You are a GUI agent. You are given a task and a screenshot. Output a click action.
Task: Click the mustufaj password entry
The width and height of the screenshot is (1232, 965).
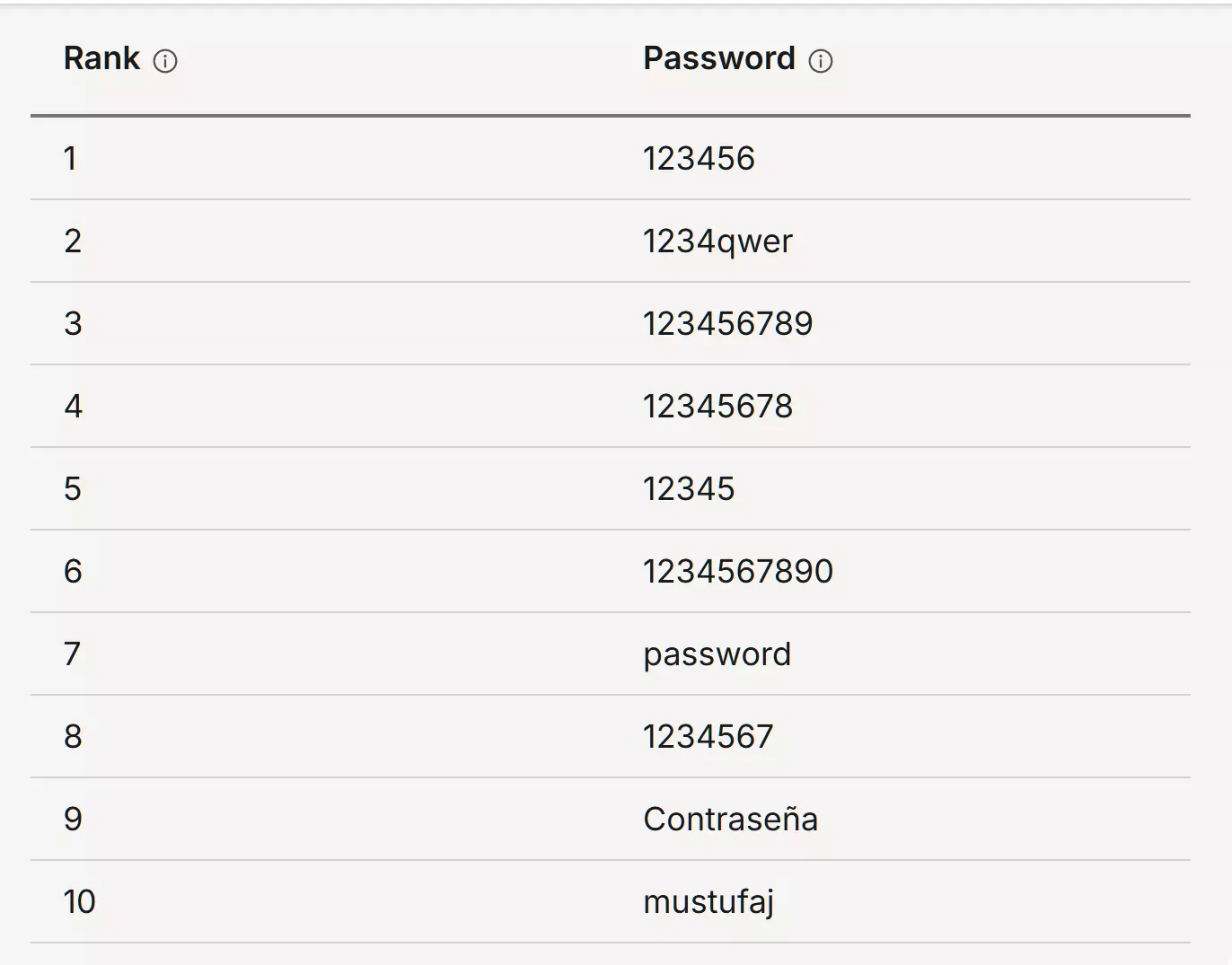pyautogui.click(x=708, y=902)
